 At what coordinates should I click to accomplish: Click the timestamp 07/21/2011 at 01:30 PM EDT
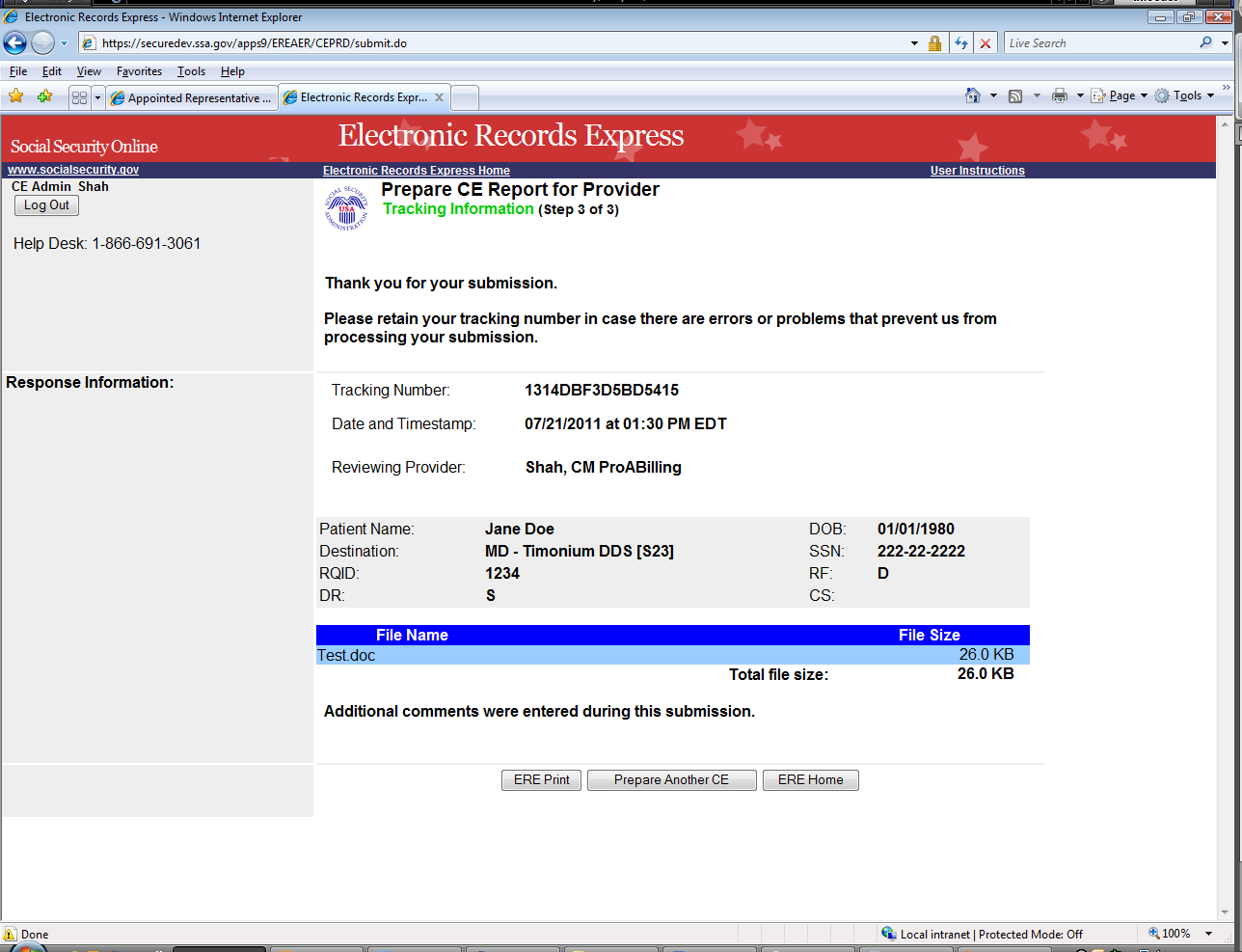[x=626, y=424]
